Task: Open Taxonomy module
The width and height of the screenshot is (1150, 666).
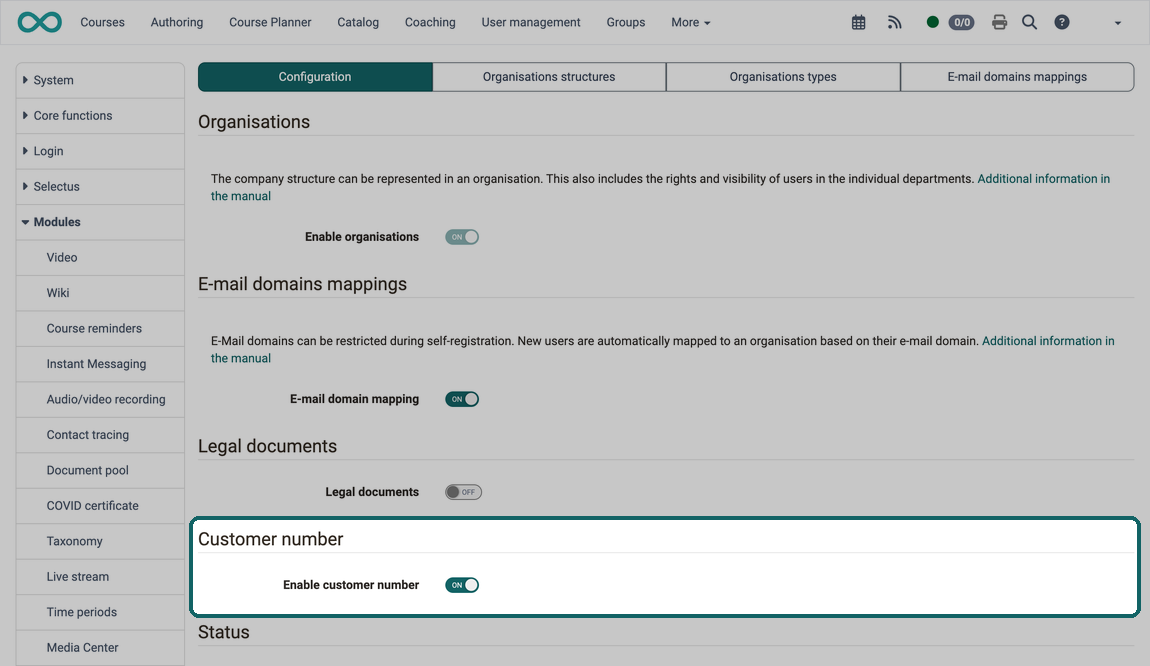Action: [x=100, y=541]
